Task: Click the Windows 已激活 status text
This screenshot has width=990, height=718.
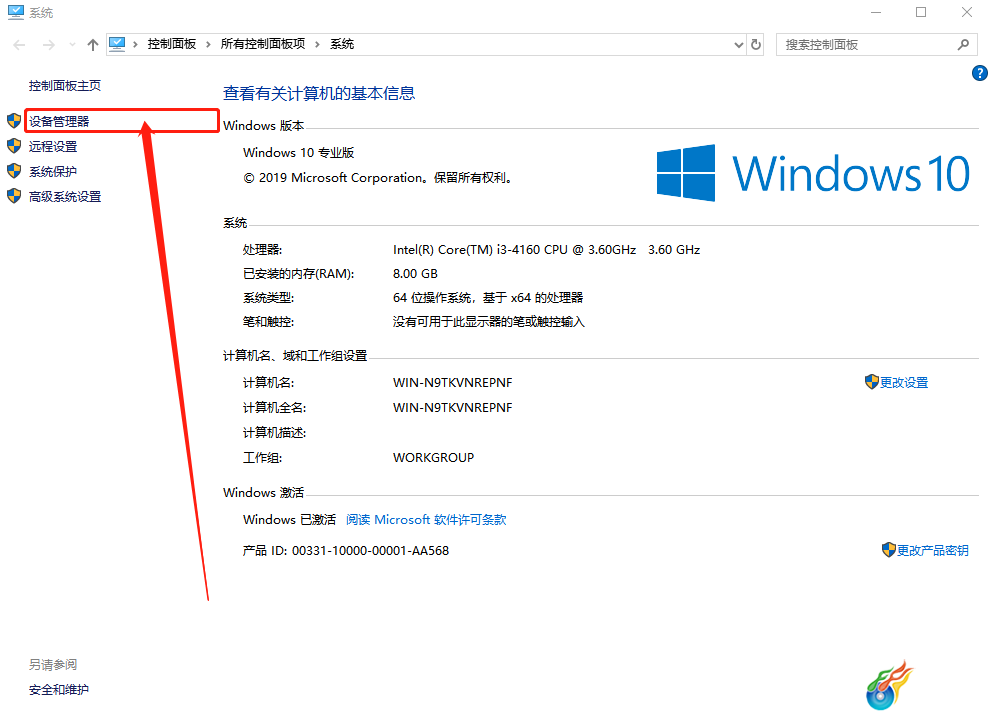Action: click(289, 520)
